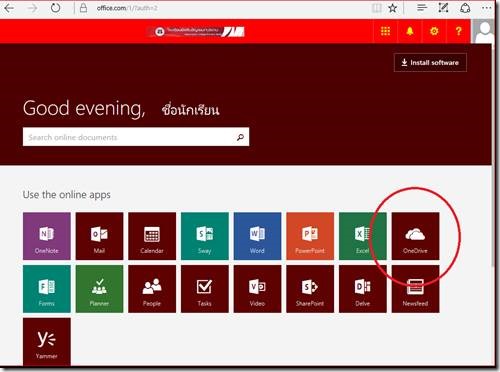The width and height of the screenshot is (500, 372).
Task: Open the Mail app tile
Action: [99, 236]
